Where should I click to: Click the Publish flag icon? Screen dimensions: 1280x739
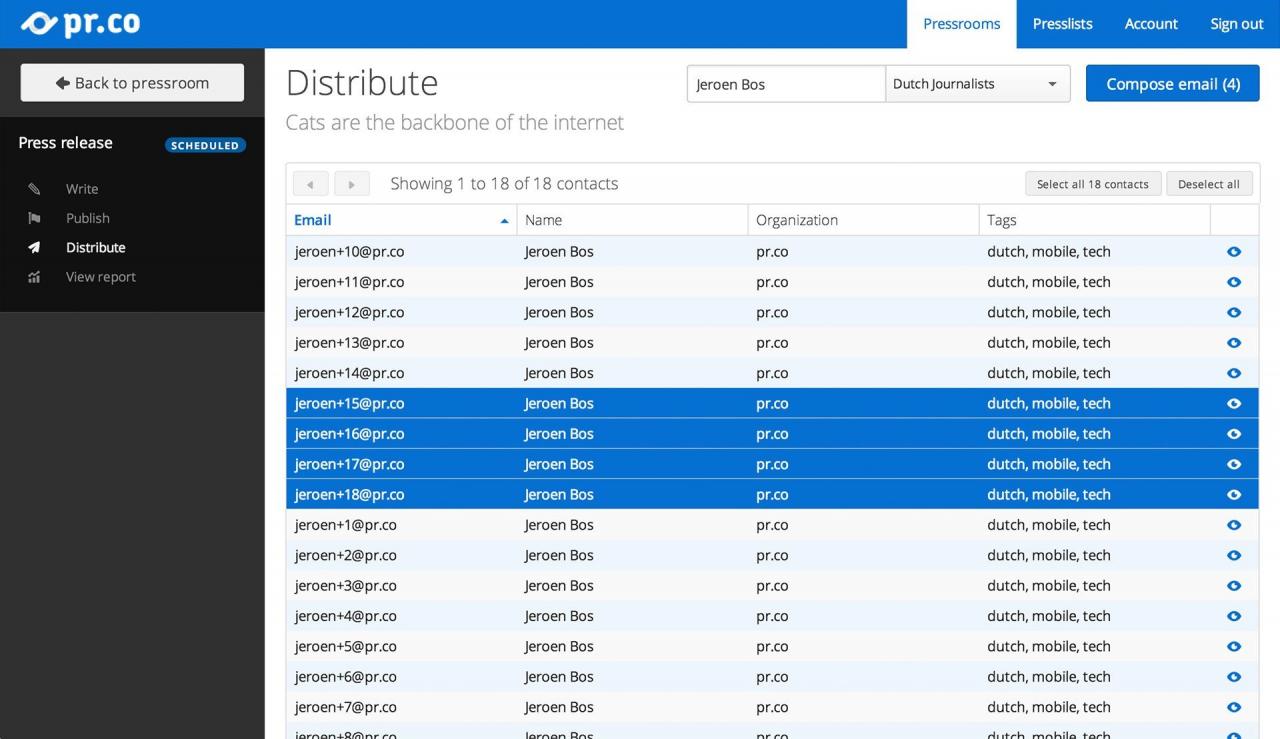tap(34, 218)
